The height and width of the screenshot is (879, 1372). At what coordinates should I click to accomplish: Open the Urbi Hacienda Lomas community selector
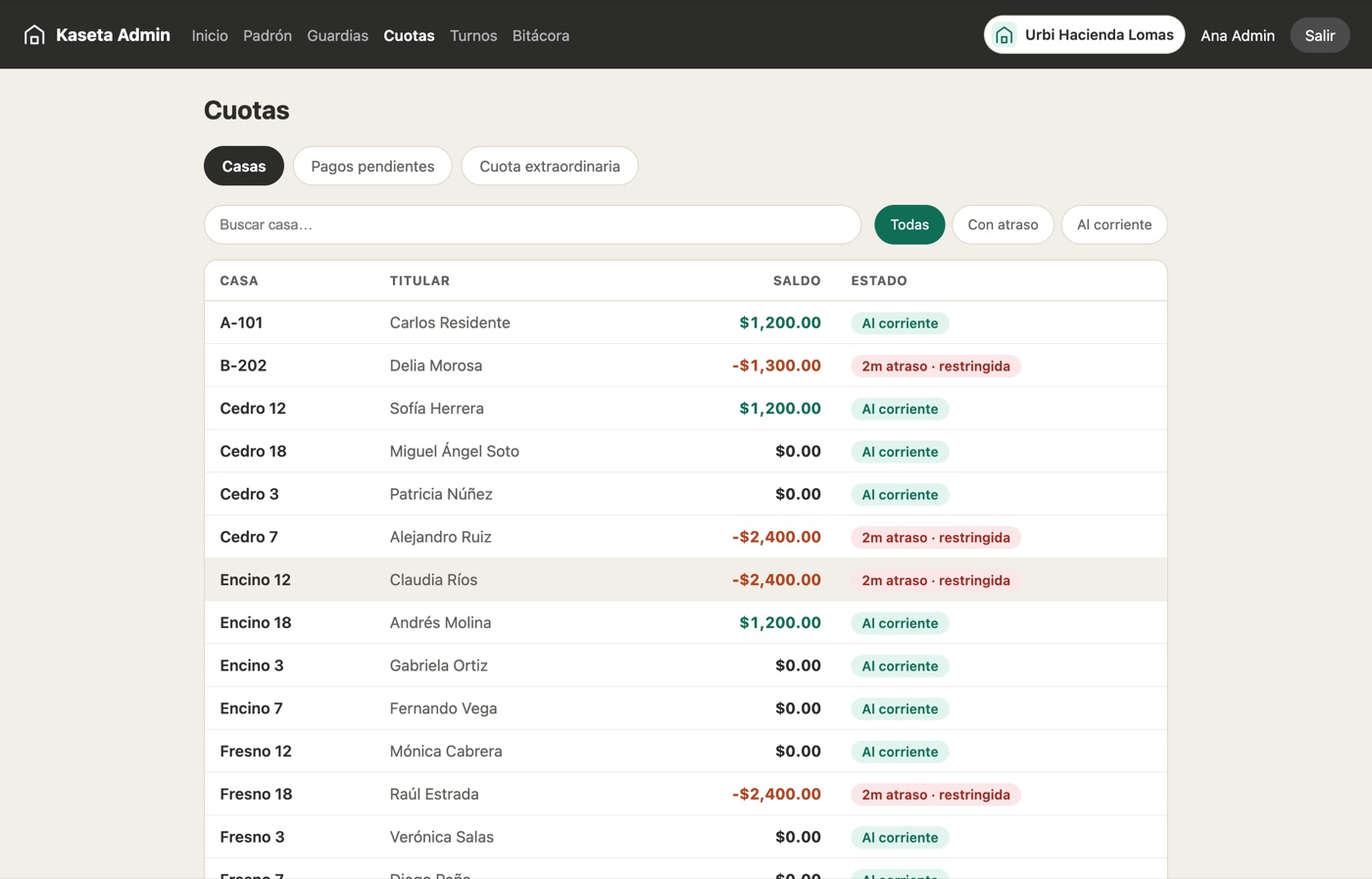point(1084,35)
